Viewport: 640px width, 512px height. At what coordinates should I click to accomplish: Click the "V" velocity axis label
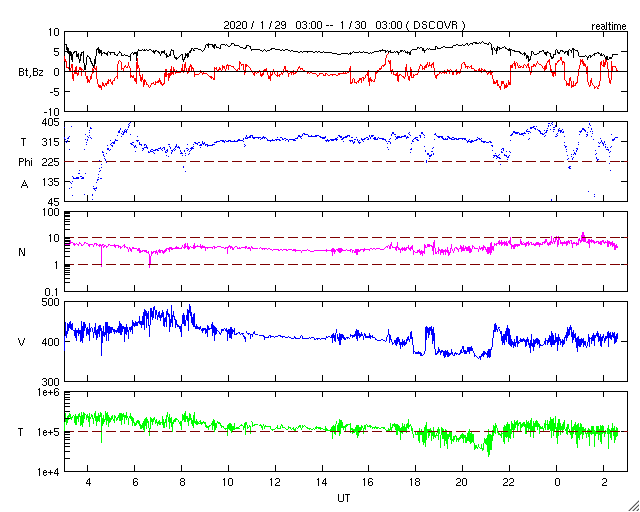pos(22,342)
